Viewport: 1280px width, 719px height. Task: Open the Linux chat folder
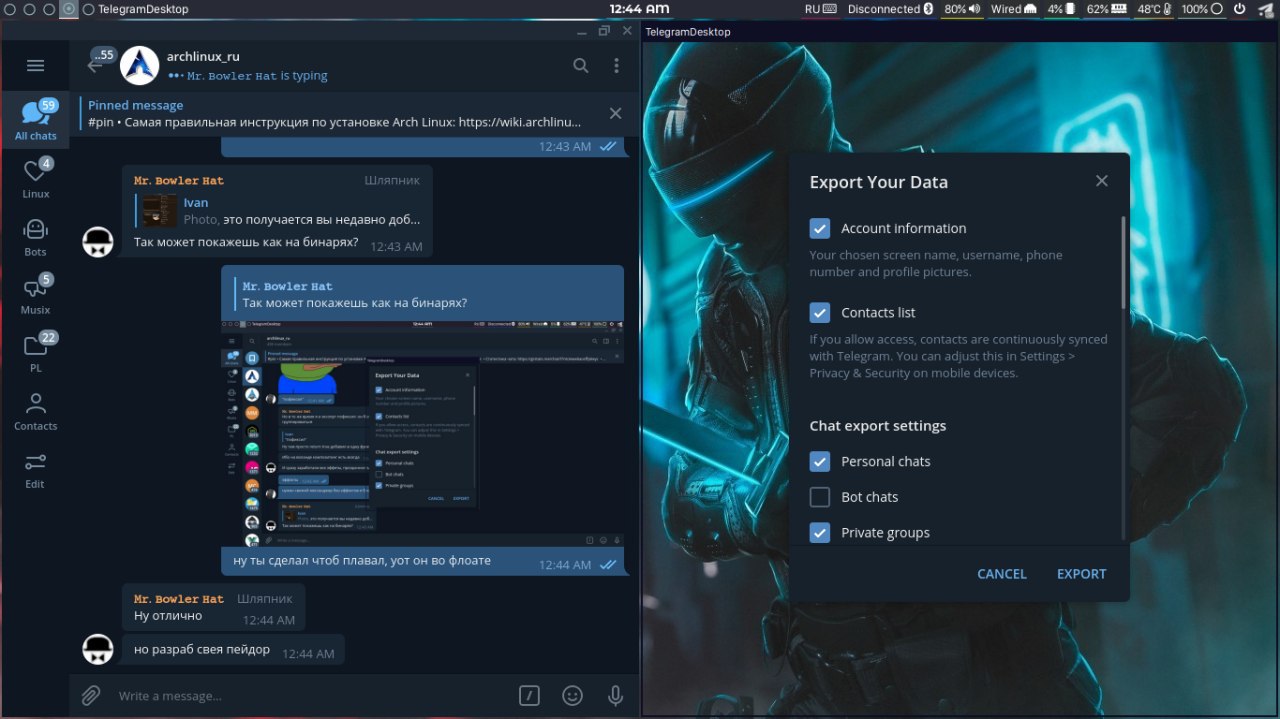pyautogui.click(x=35, y=178)
